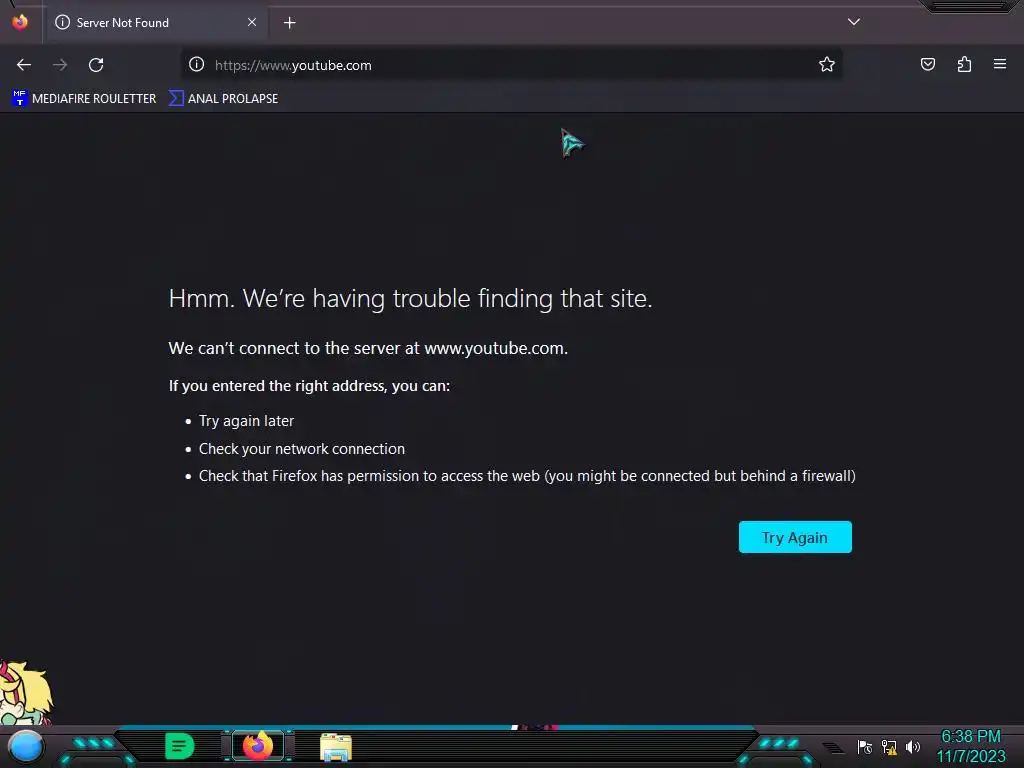1024x768 pixels.
Task: Go back to the previous page
Action: click(24, 65)
